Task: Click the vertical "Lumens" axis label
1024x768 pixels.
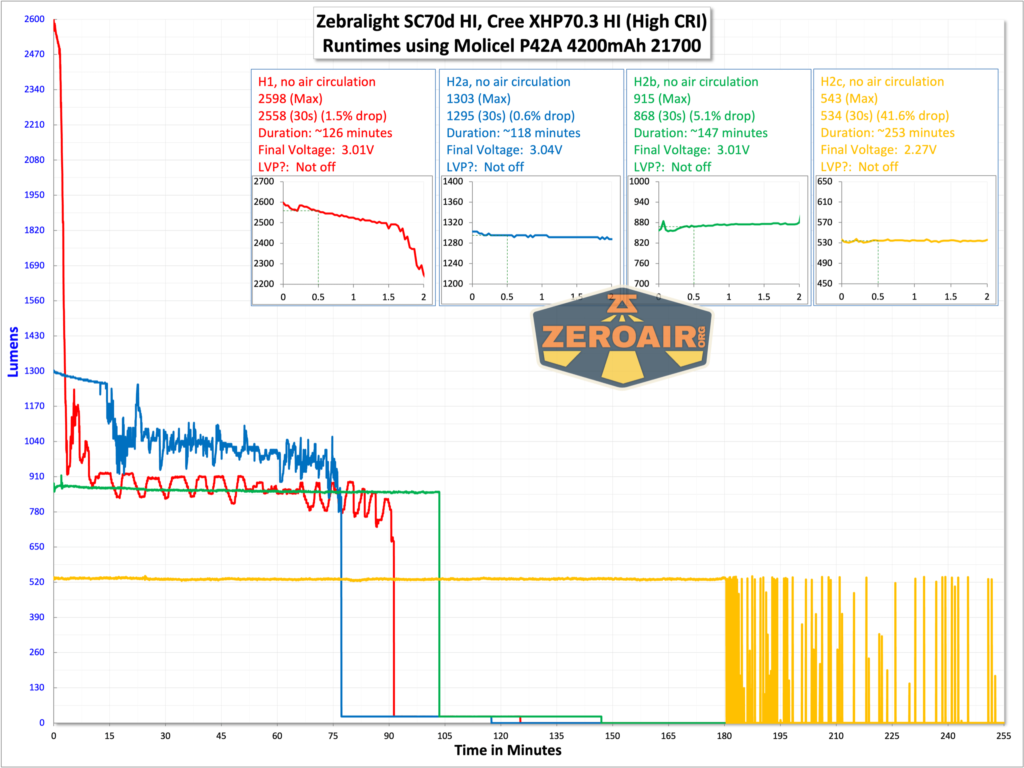Action: 13,351
